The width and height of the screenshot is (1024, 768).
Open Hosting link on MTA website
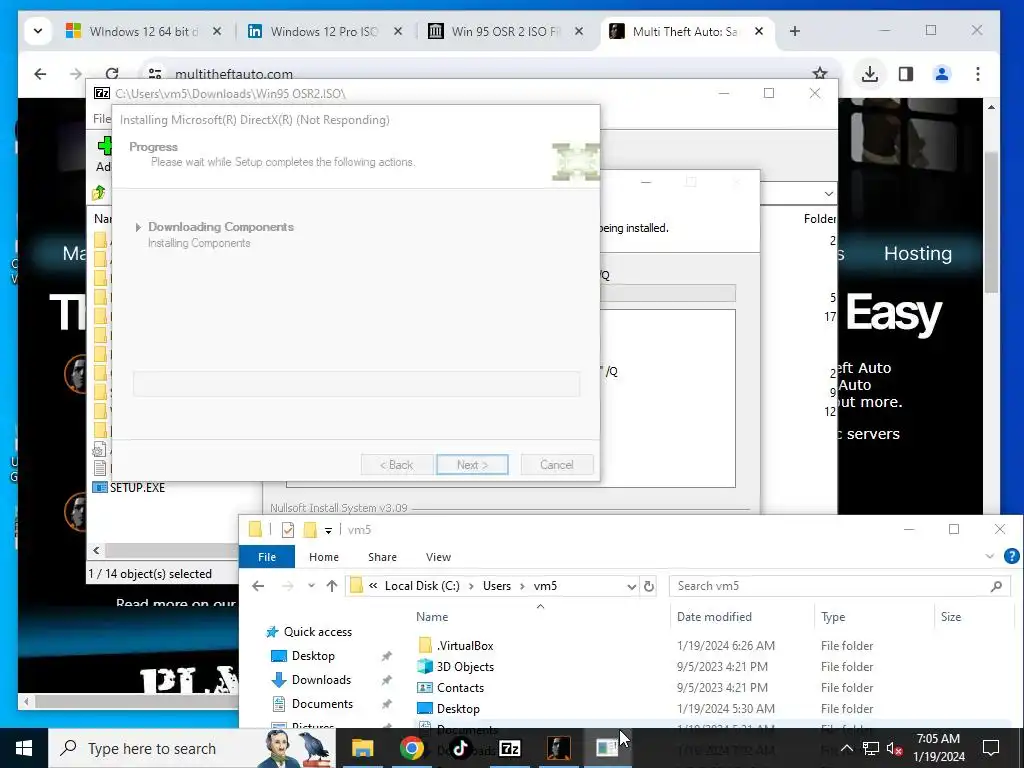coord(918,253)
